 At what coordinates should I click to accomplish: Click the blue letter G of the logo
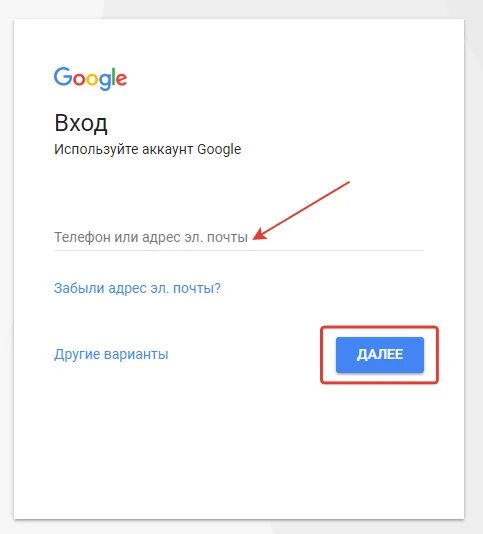pos(63,76)
